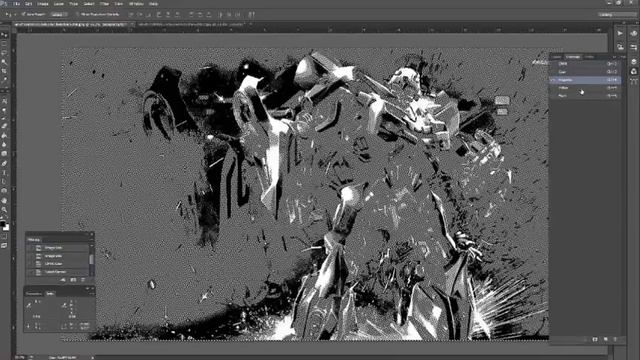Open status bar document info arrow

pyautogui.click(x=92, y=357)
